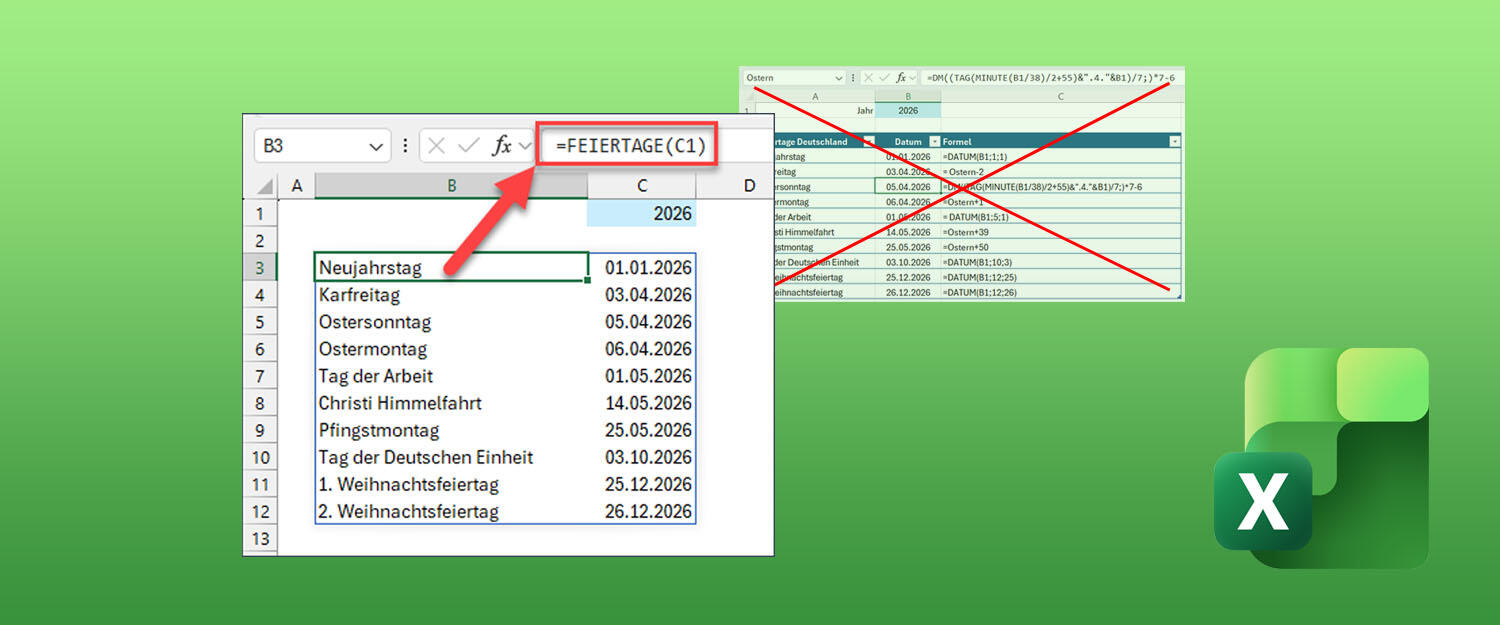Click date 14.05.2026 in large sheet row 8
This screenshot has width=1500, height=625.
tap(642, 403)
